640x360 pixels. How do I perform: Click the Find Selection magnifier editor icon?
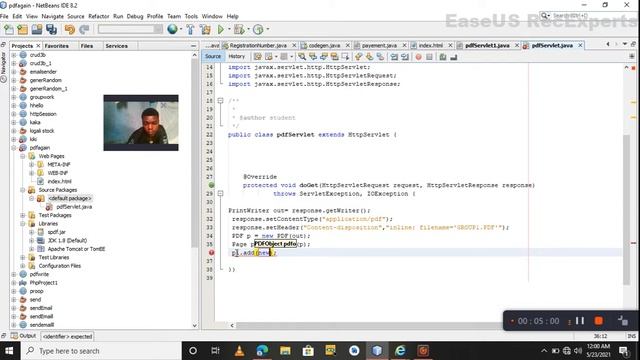[302, 57]
